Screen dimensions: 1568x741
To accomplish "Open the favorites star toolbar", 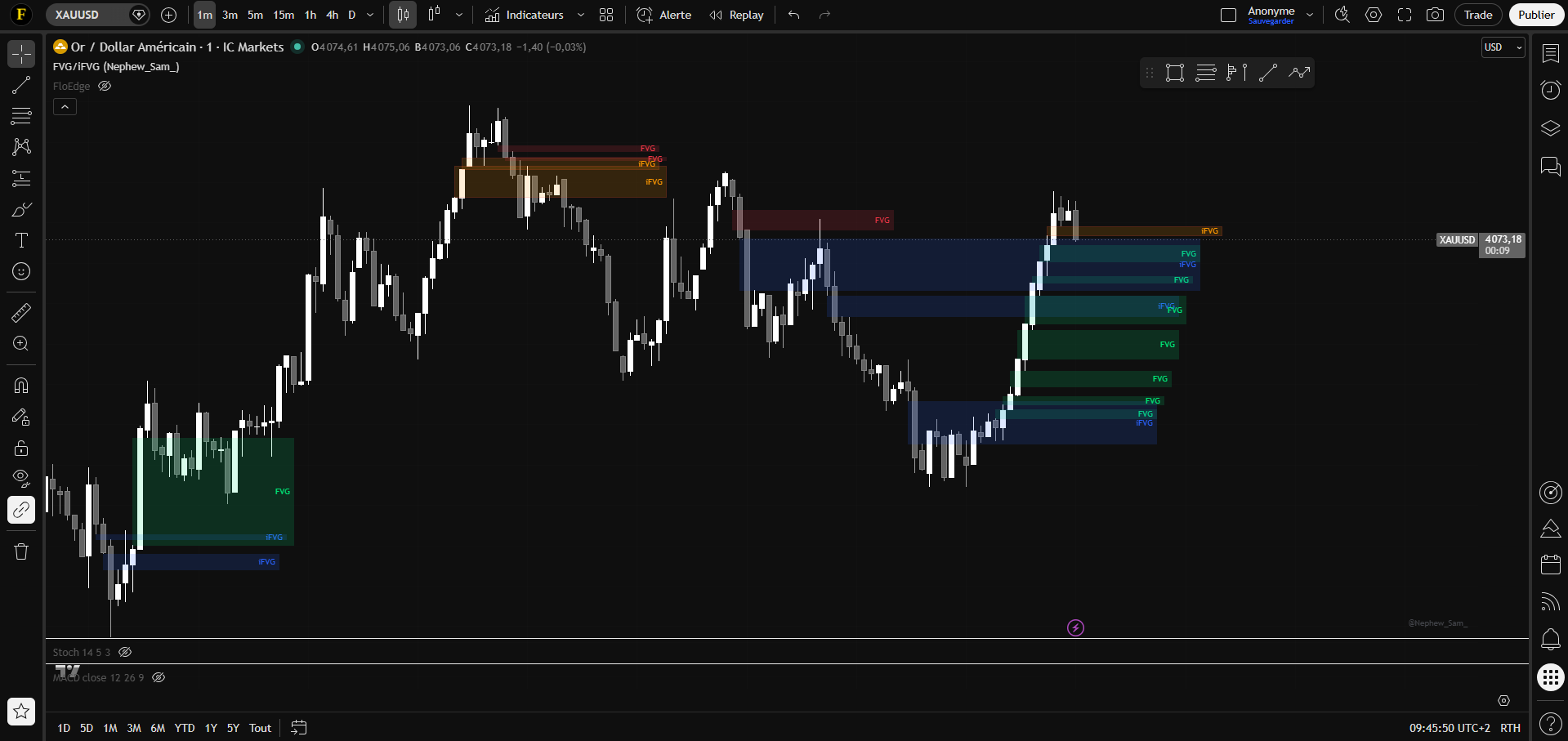I will coord(21,712).
